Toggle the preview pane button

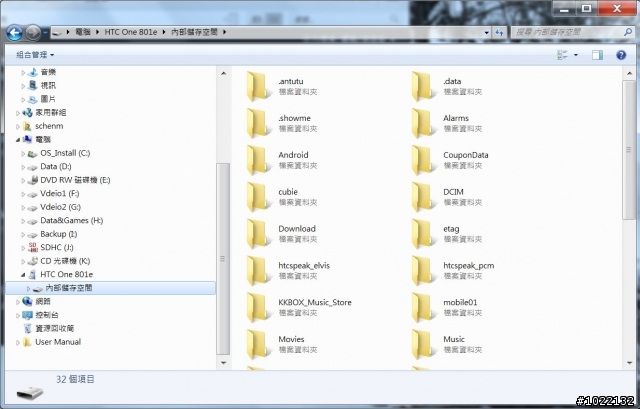(x=598, y=55)
